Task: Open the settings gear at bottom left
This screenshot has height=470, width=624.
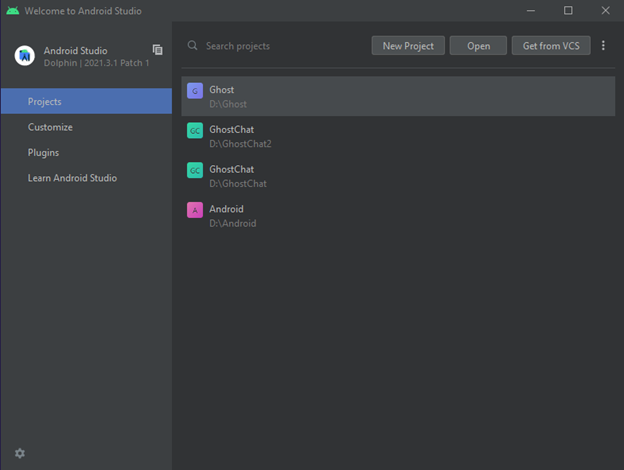Action: click(x=20, y=453)
